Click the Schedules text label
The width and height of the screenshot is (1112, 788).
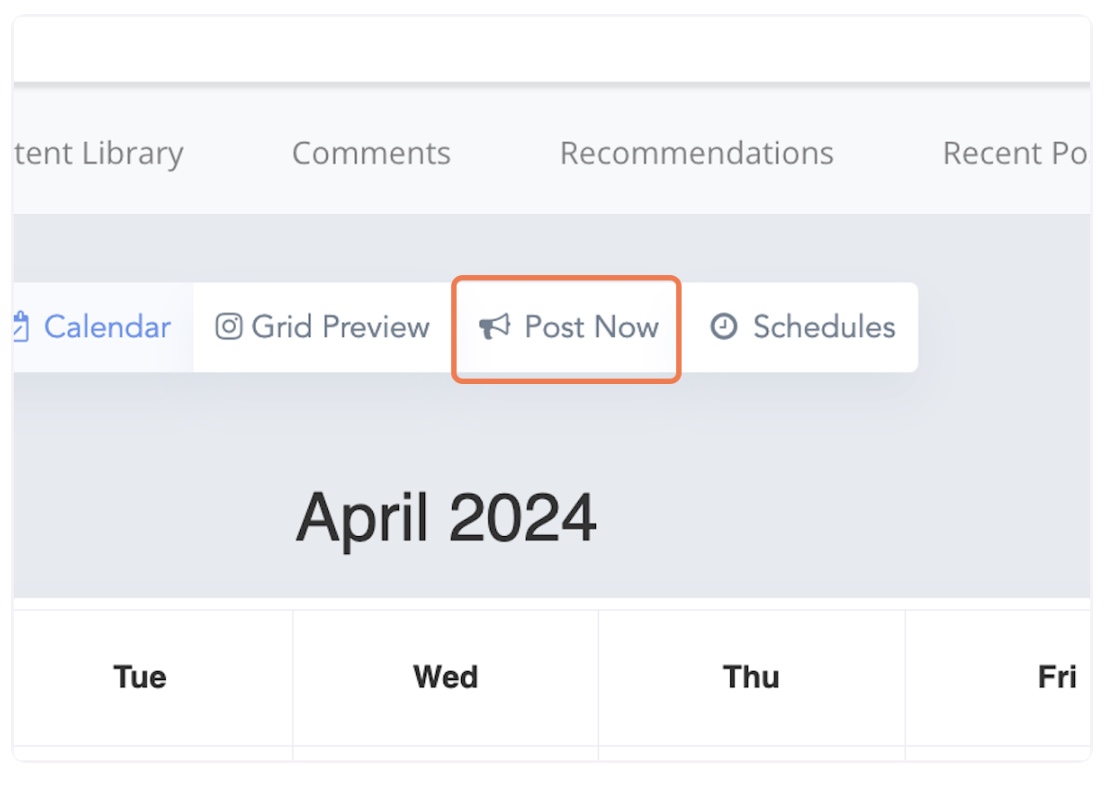(x=824, y=327)
